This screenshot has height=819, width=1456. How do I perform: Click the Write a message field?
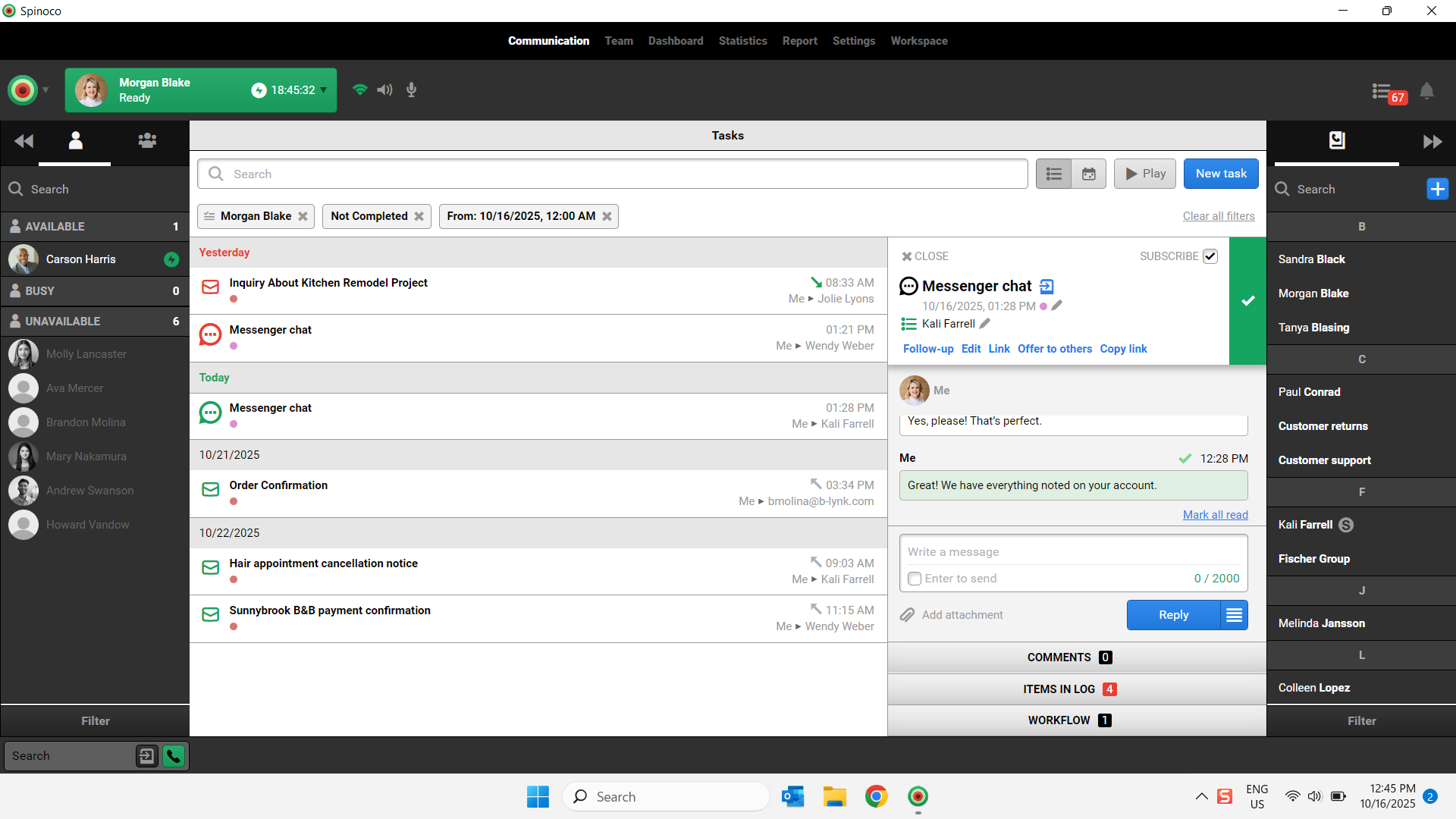pyautogui.click(x=1072, y=552)
